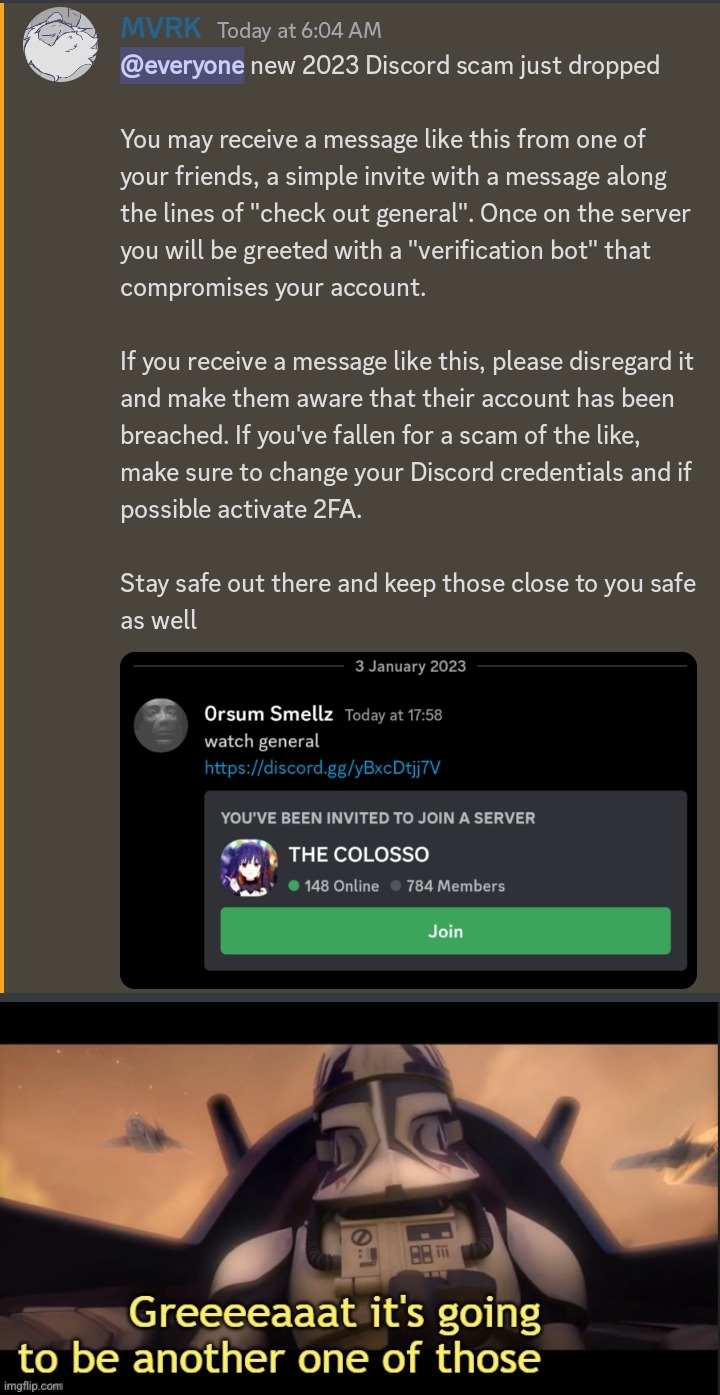The image size is (720, 1395).
Task: Click the gray members status dot
Action: [x=396, y=886]
